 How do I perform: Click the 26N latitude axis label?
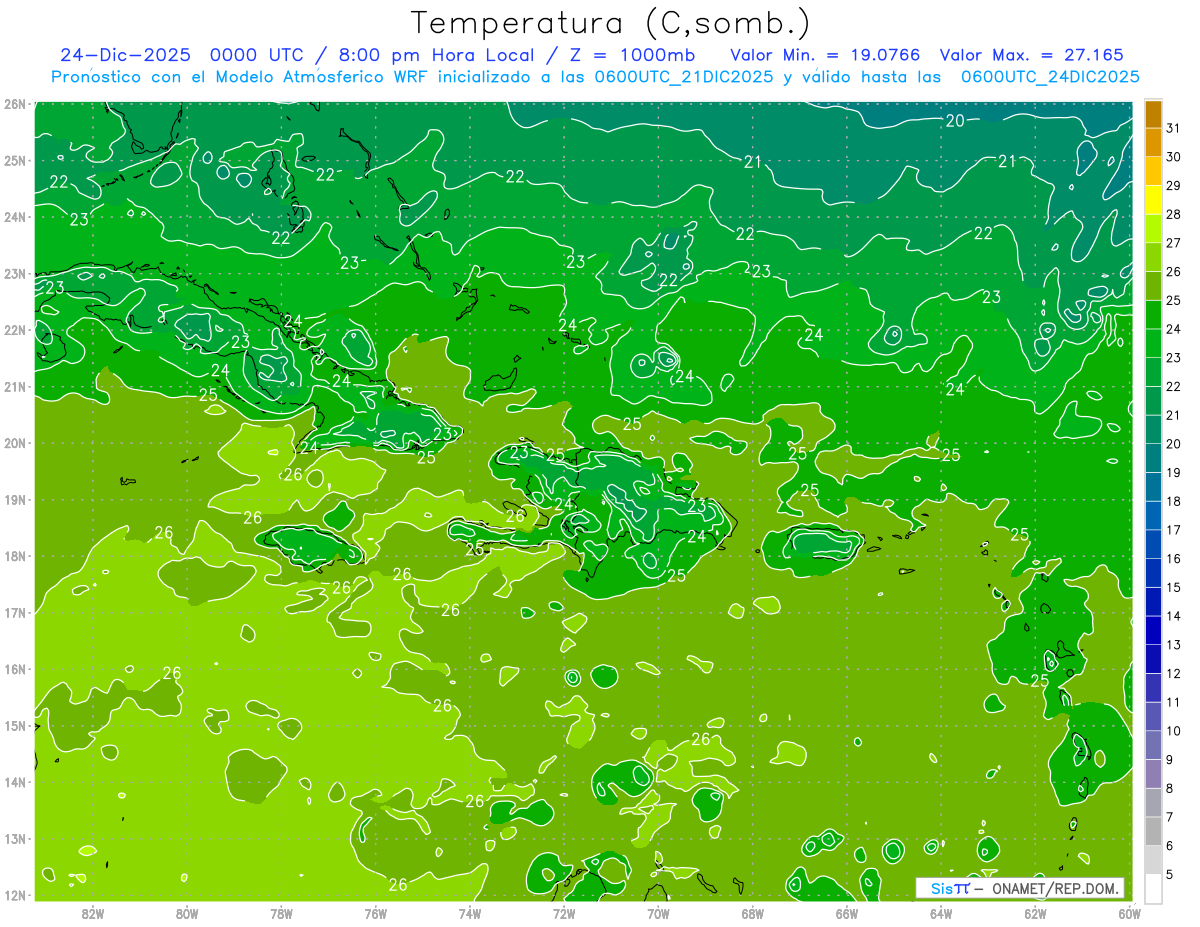[15, 104]
